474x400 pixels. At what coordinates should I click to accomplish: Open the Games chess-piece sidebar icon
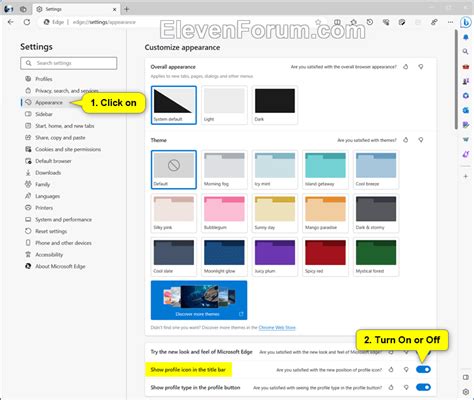coord(466,81)
